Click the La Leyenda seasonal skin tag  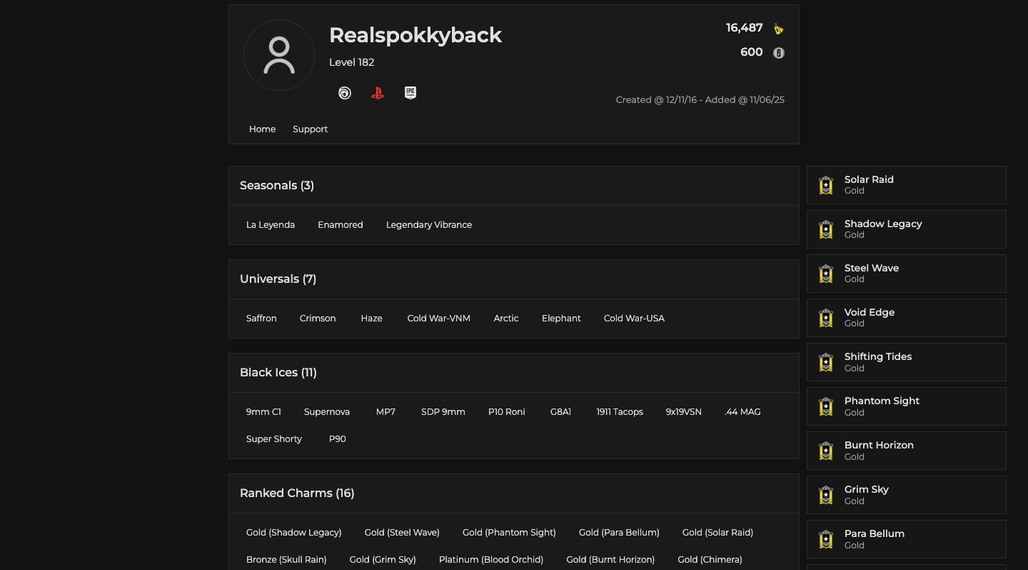[x=270, y=225]
